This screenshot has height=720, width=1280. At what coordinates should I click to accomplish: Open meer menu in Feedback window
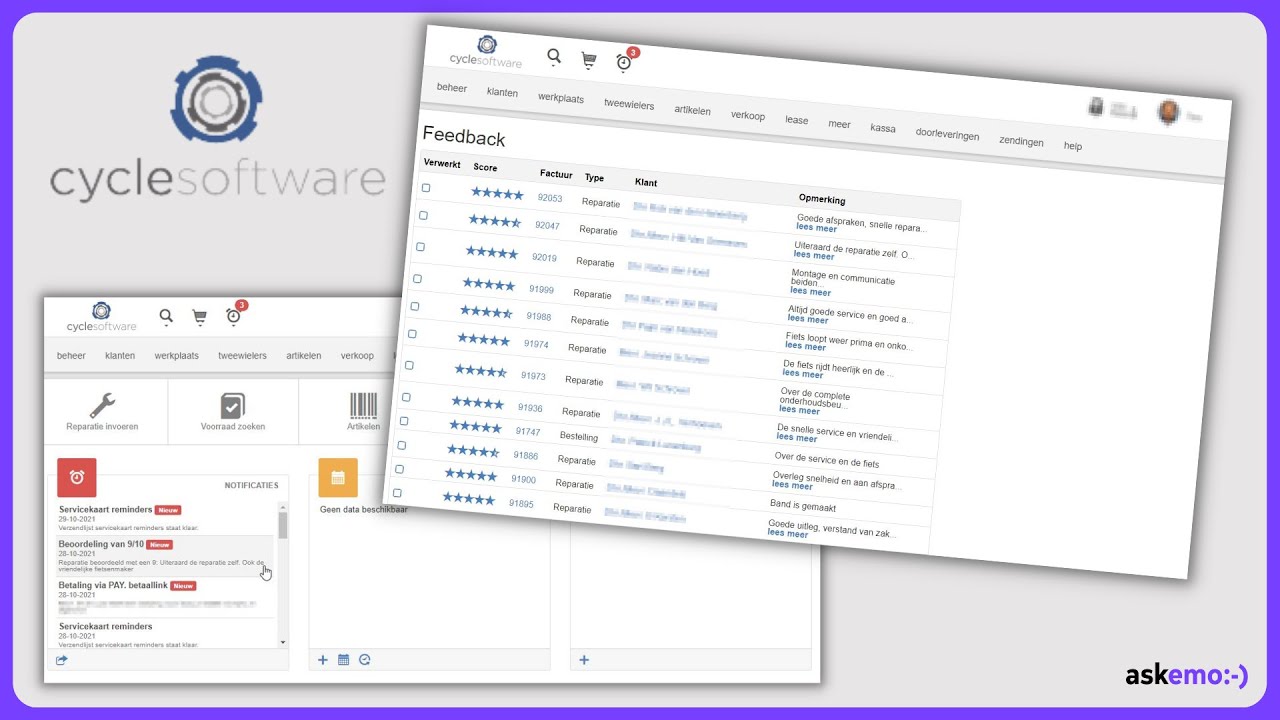pos(839,124)
